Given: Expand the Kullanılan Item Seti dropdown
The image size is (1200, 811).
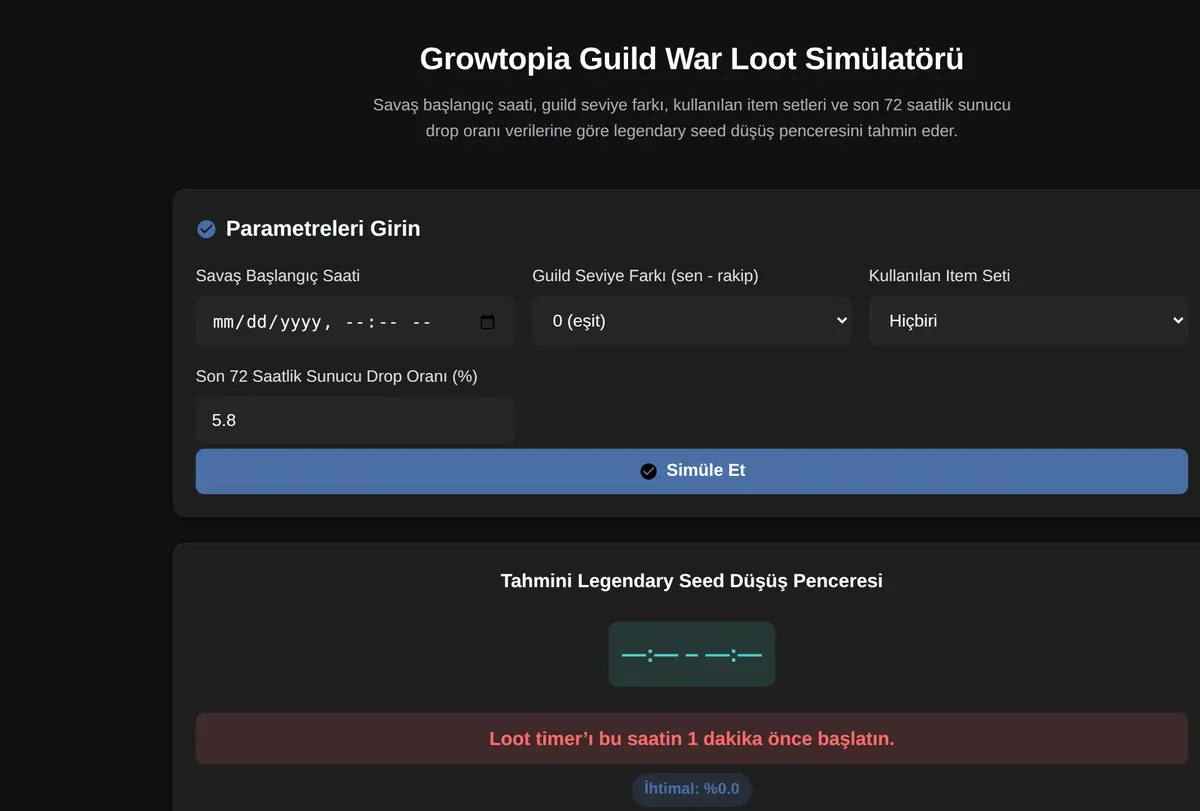Looking at the screenshot, I should (1028, 321).
